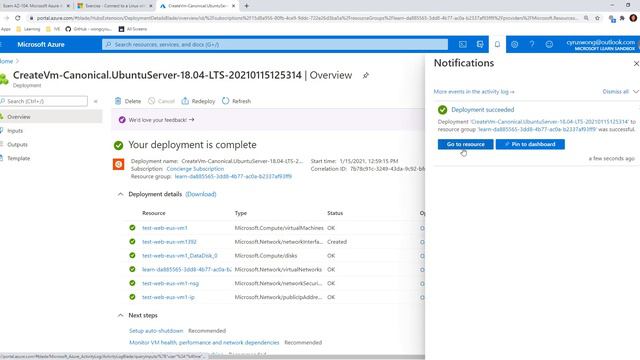Click Deployment succeeded notification title

pyautogui.click(x=482, y=110)
